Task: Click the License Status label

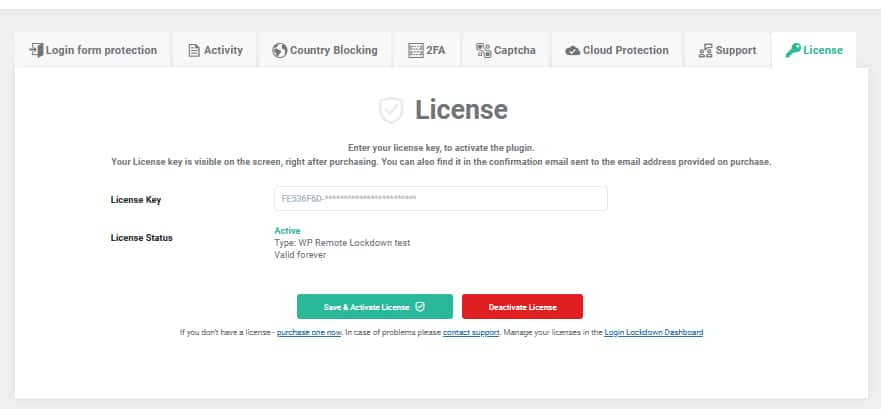Action: click(142, 238)
